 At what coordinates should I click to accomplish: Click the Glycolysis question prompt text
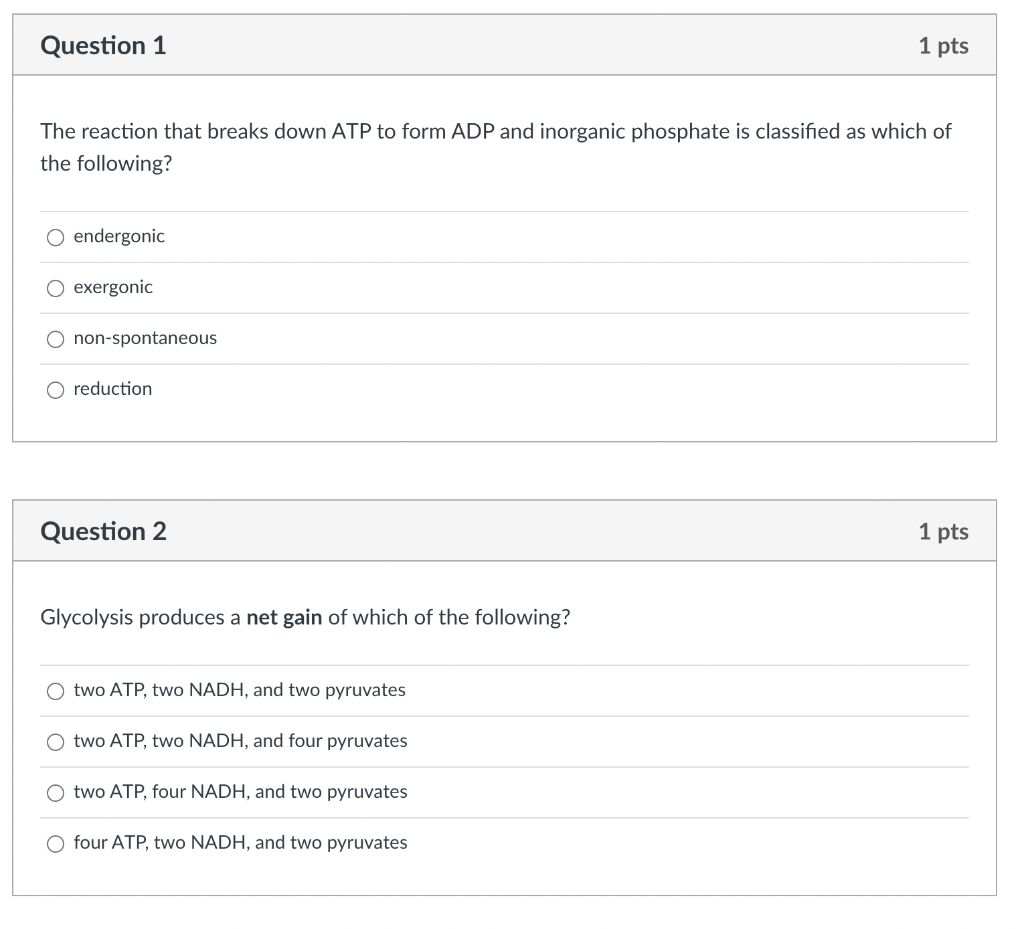pos(305,617)
